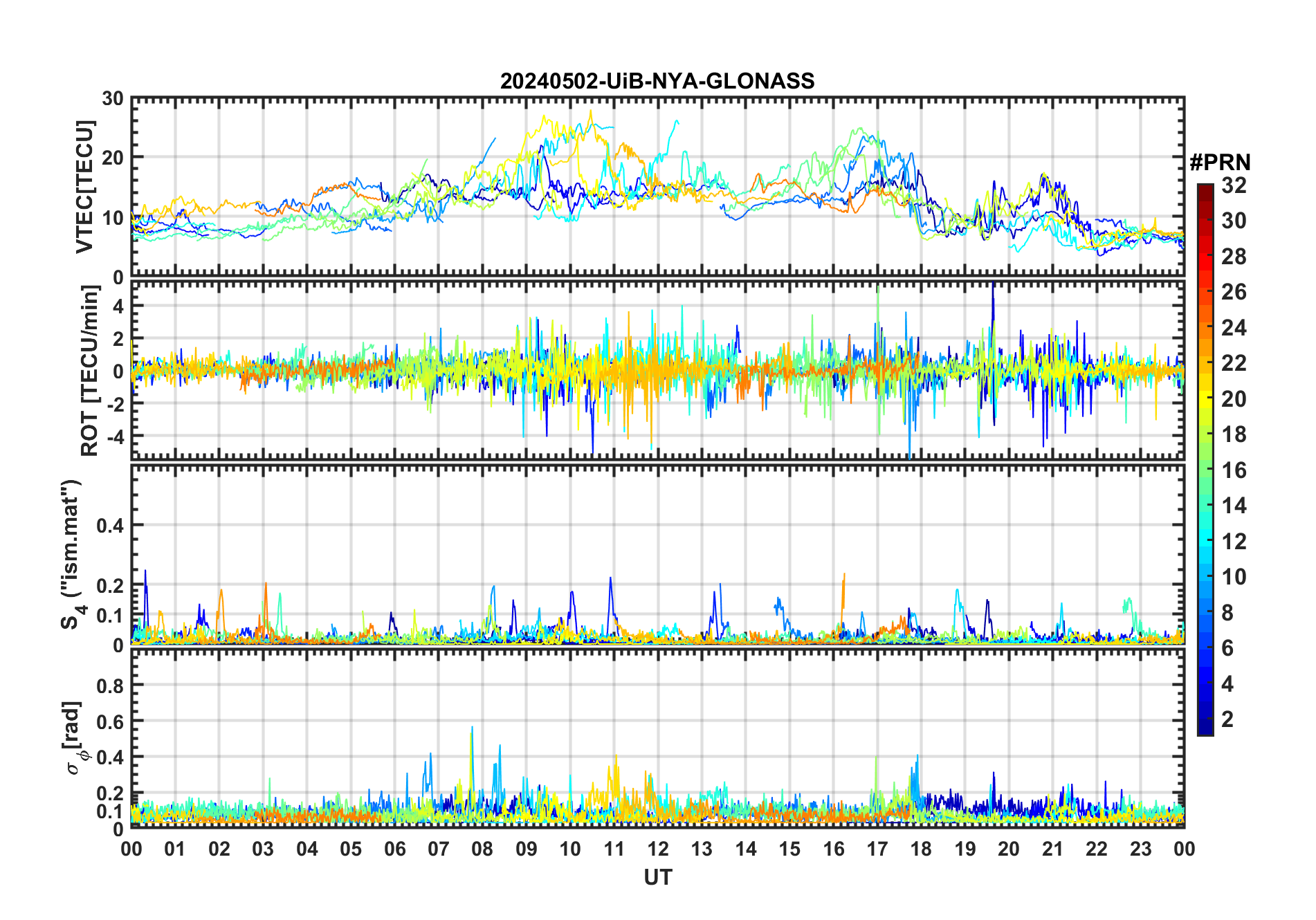Select the sigma-phi [rad] y-axis label
This screenshot has width=1316, height=920.
point(74,738)
